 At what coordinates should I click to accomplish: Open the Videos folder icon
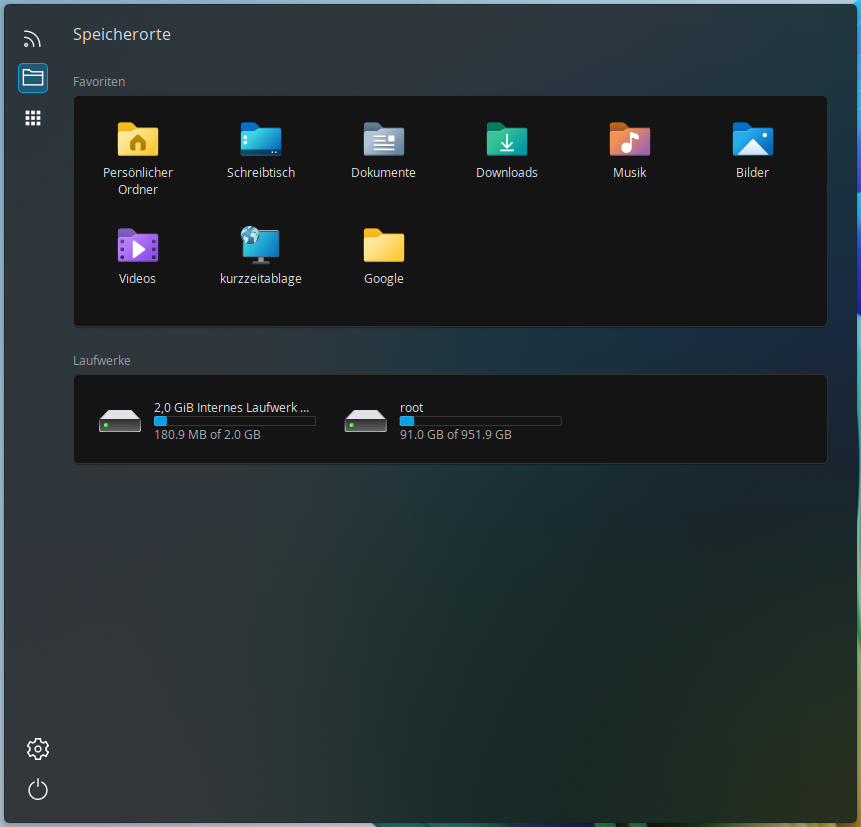tap(138, 245)
